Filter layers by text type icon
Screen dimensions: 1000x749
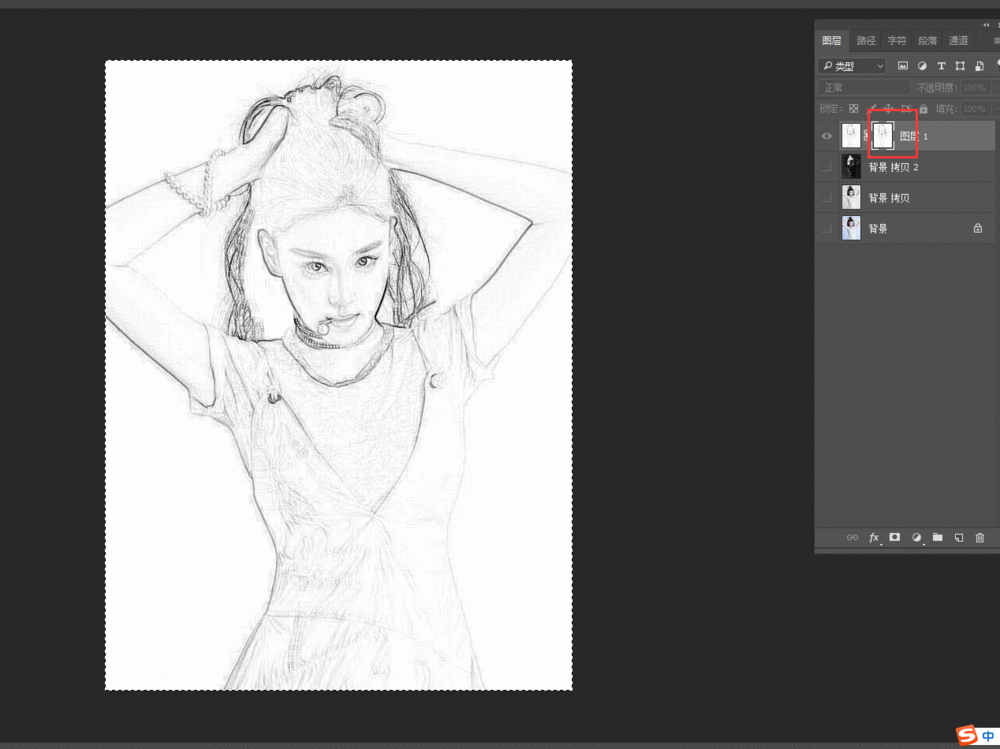941,66
